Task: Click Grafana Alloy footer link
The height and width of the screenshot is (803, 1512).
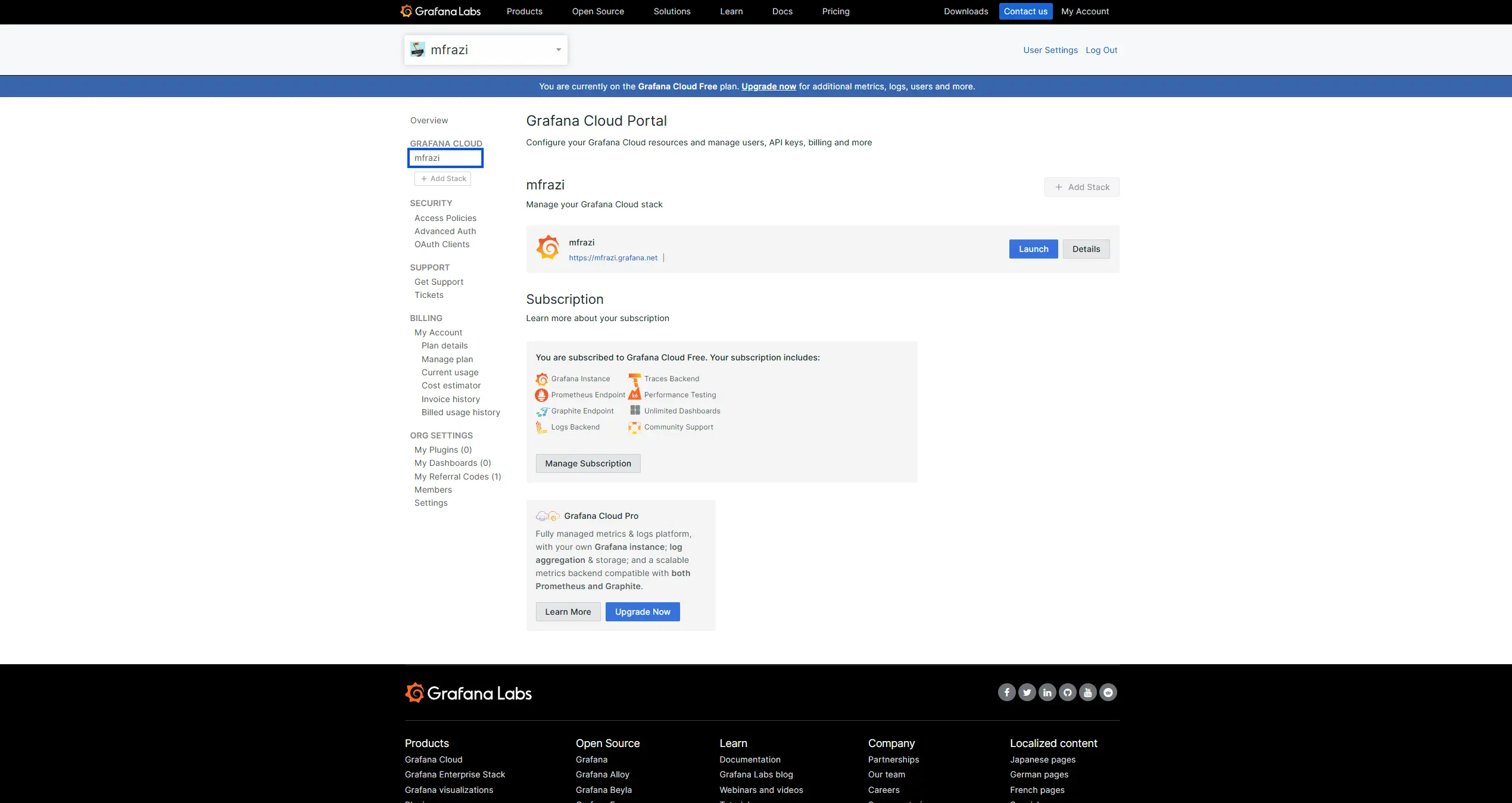Action: pyautogui.click(x=602, y=774)
